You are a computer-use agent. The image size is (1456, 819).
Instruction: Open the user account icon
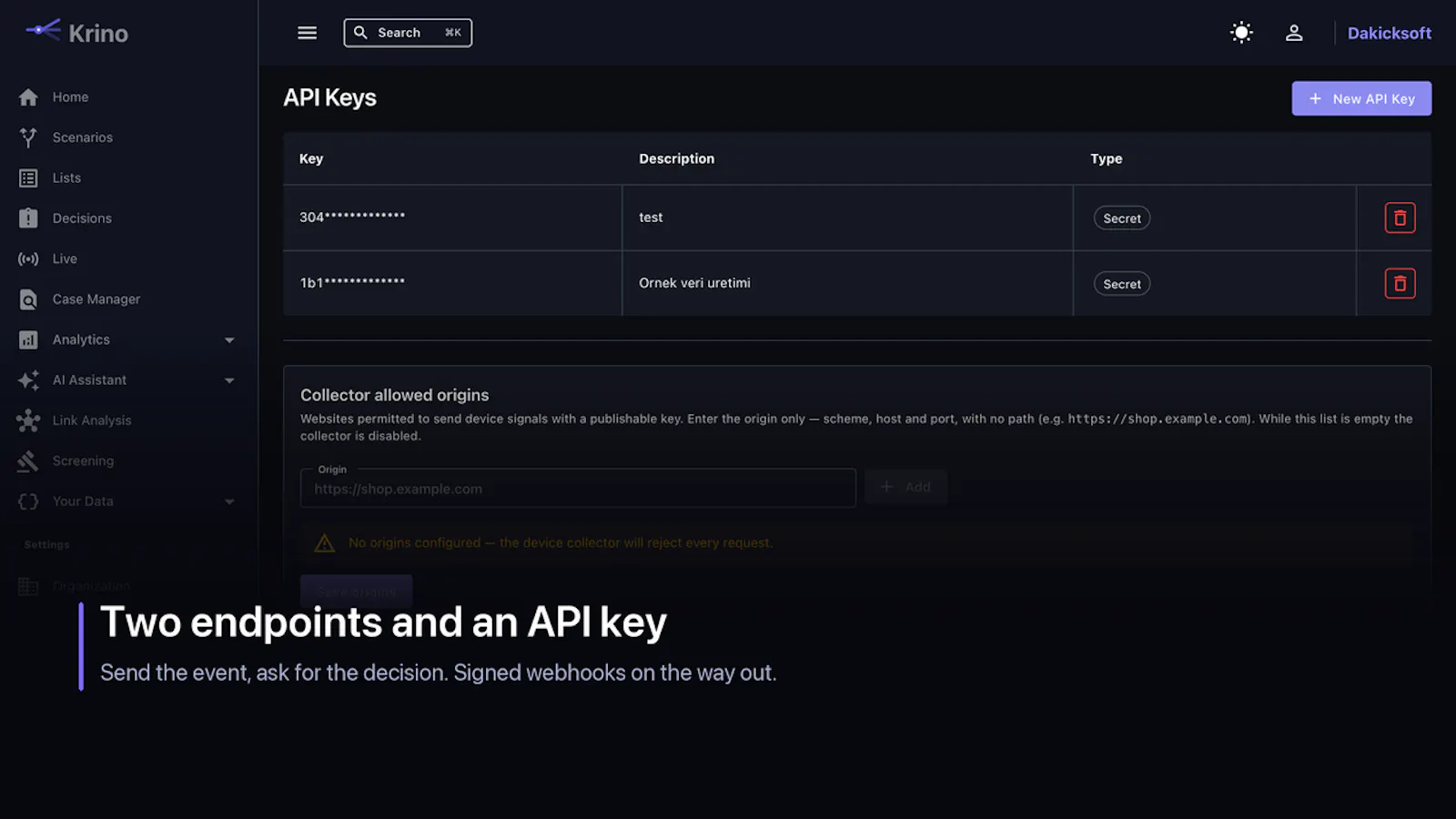coord(1294,33)
